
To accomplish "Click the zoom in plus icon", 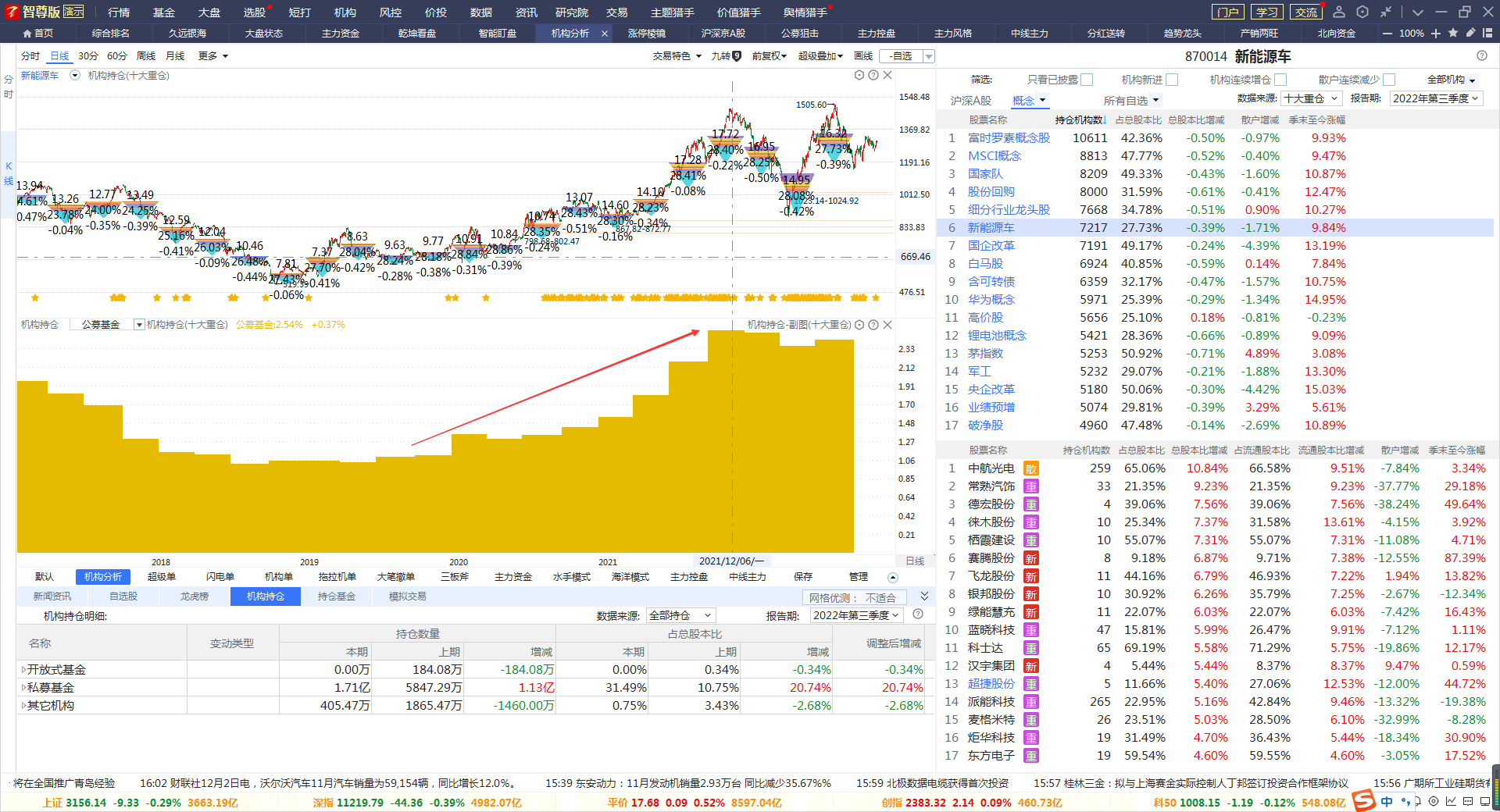I will click(1436, 34).
